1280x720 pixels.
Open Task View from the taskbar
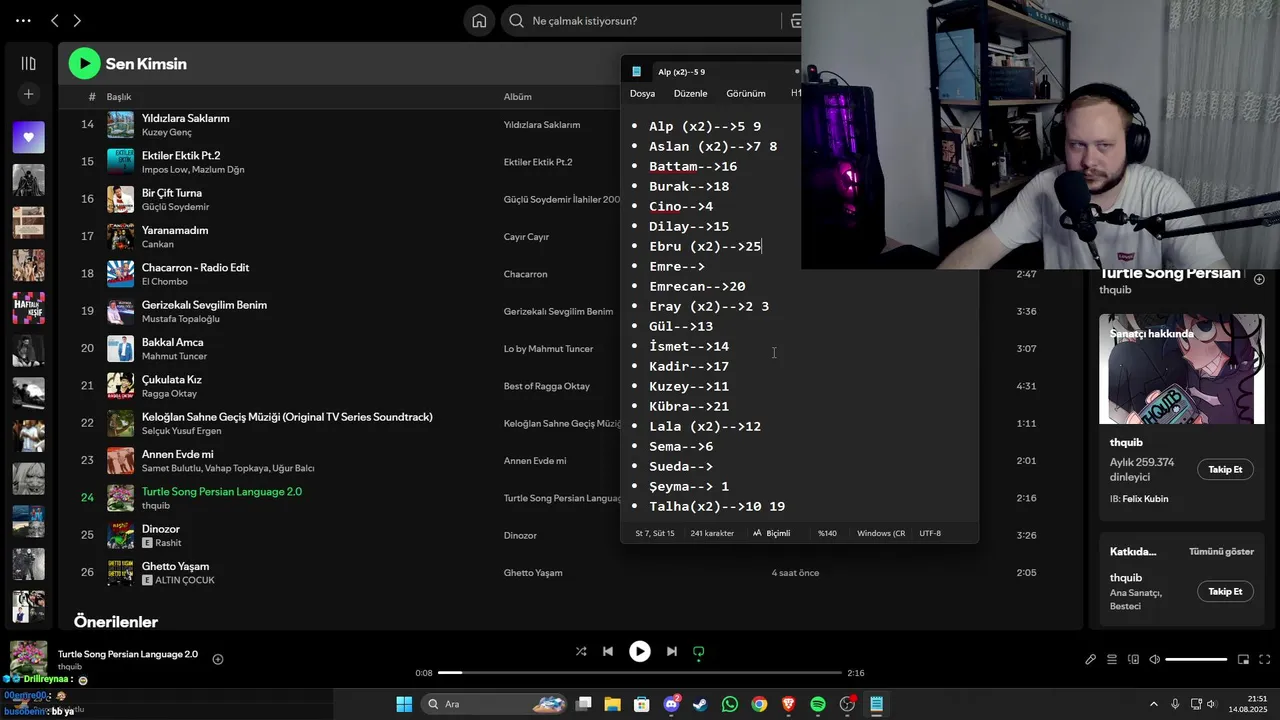(584, 704)
